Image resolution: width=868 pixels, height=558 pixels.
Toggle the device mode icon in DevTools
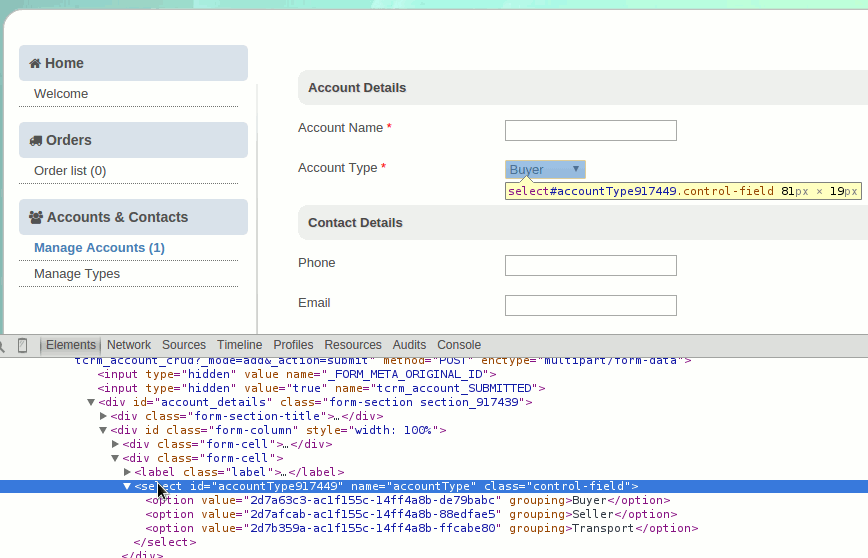click(x=23, y=345)
